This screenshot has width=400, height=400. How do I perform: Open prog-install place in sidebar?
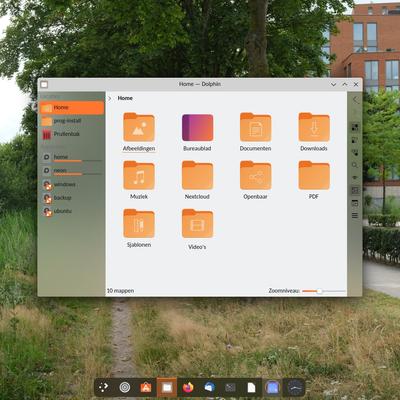coord(72,121)
